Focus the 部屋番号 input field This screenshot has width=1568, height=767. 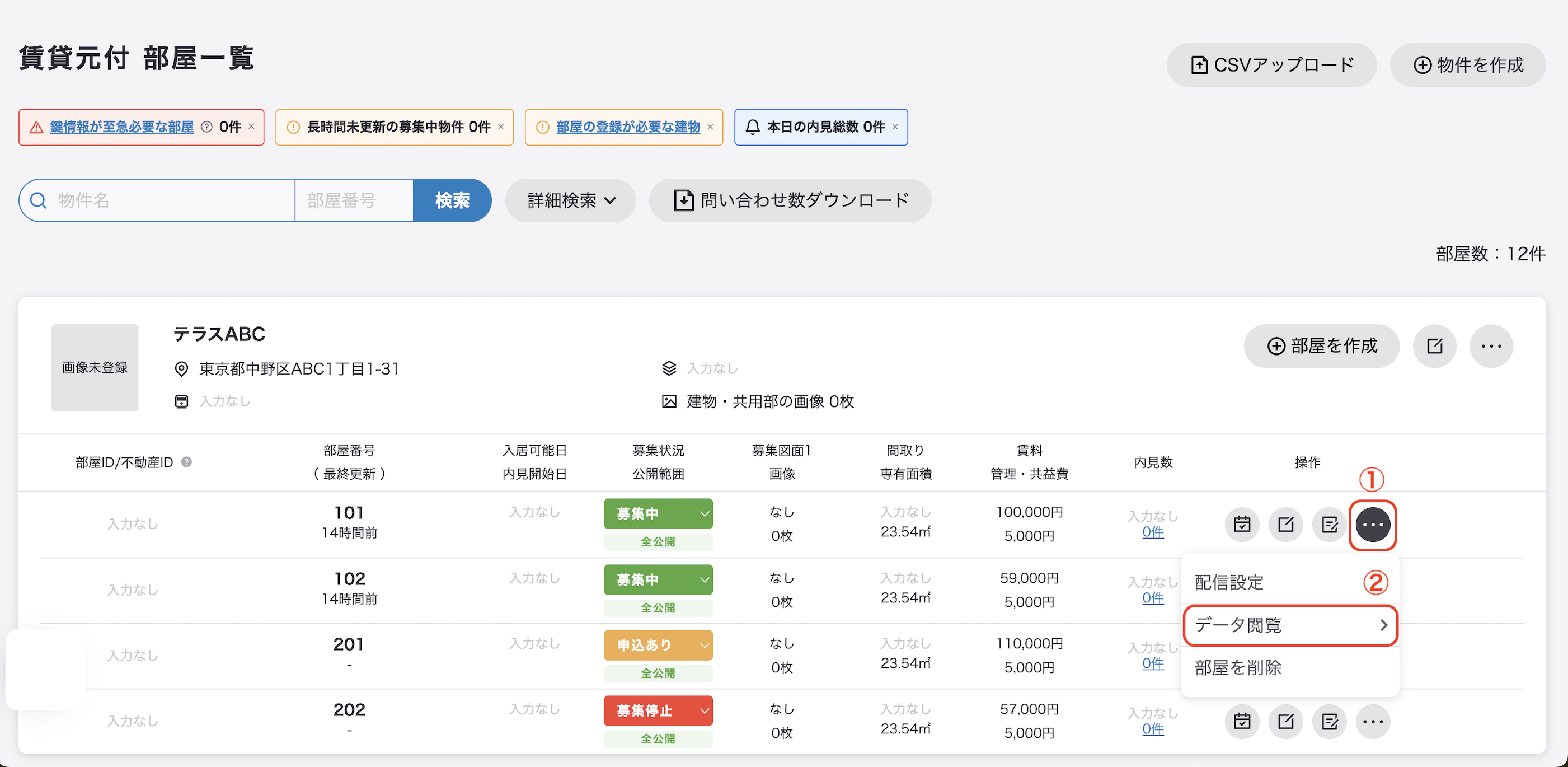coord(354,200)
